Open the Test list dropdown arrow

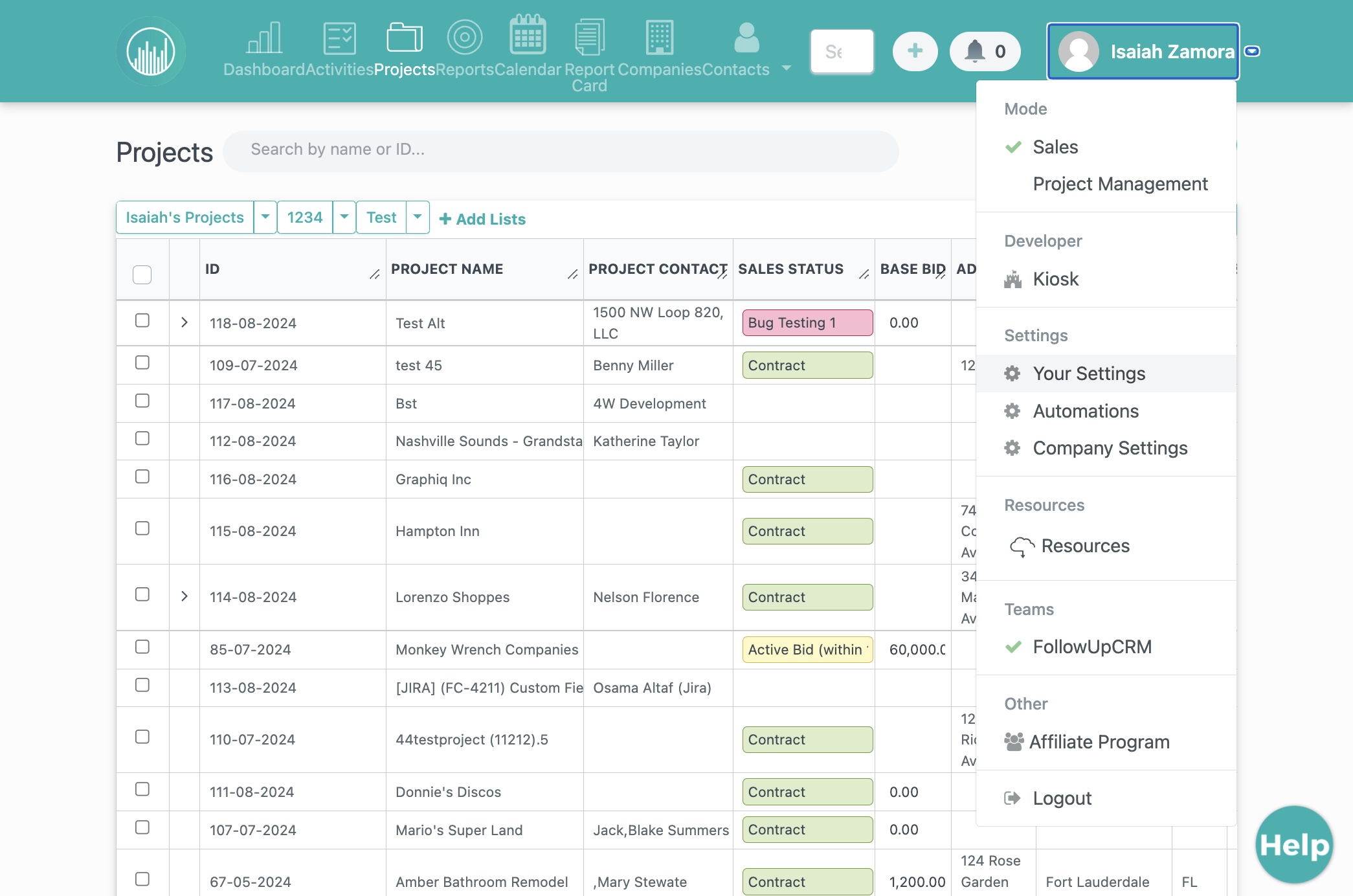coord(418,218)
